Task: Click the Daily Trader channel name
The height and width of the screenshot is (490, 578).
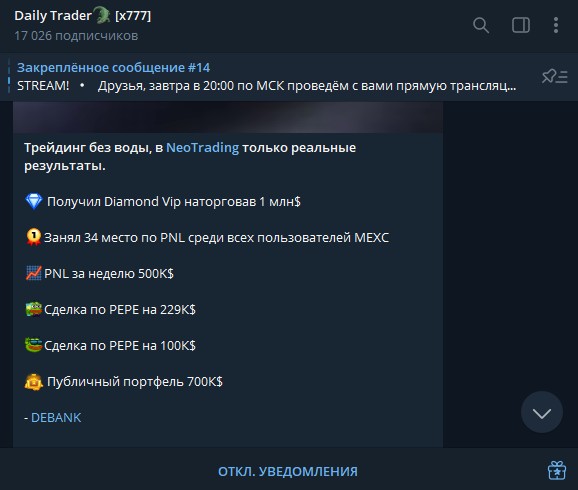Action: (x=53, y=15)
